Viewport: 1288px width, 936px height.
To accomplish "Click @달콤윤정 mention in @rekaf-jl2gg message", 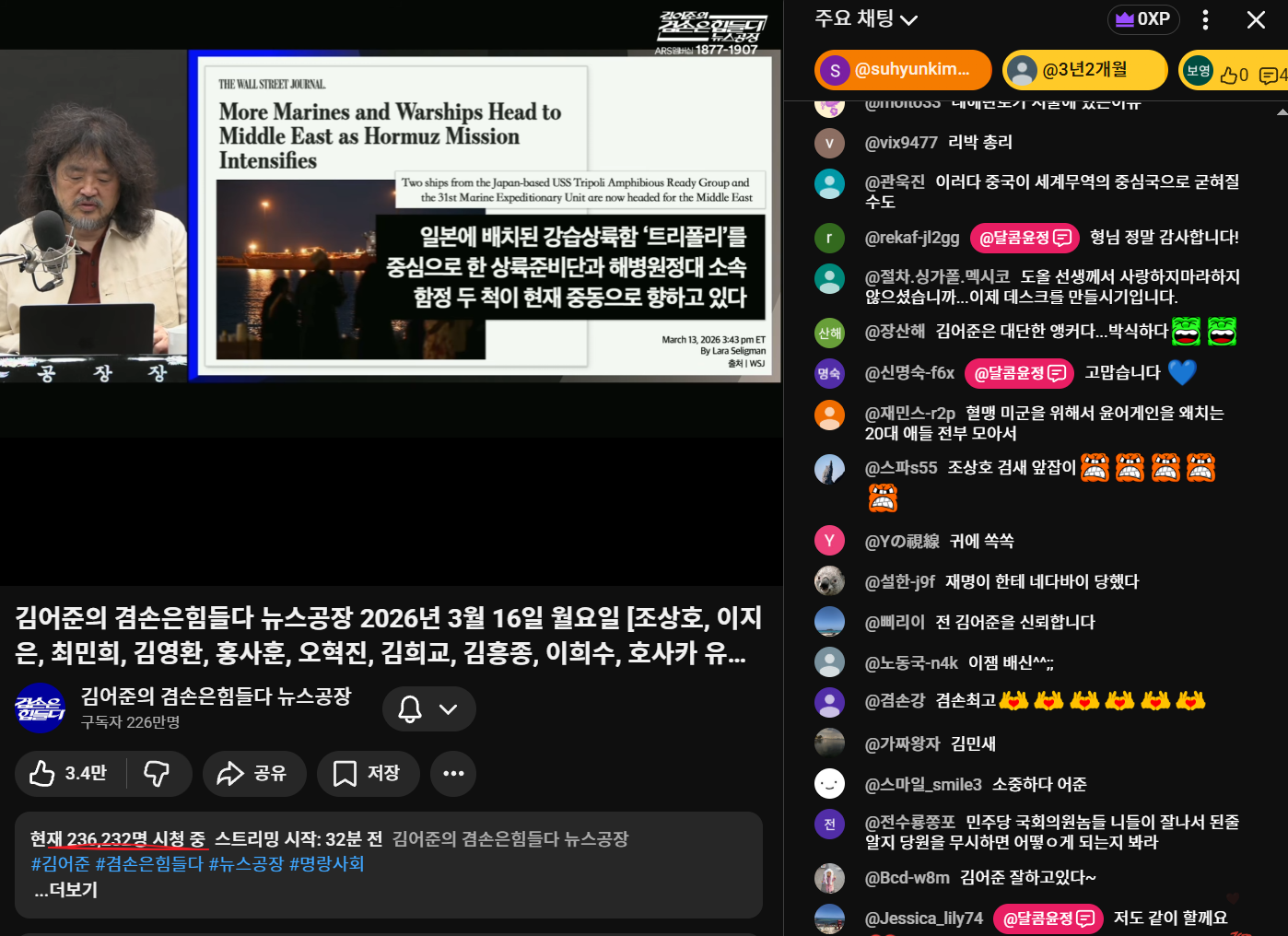I will [1025, 238].
